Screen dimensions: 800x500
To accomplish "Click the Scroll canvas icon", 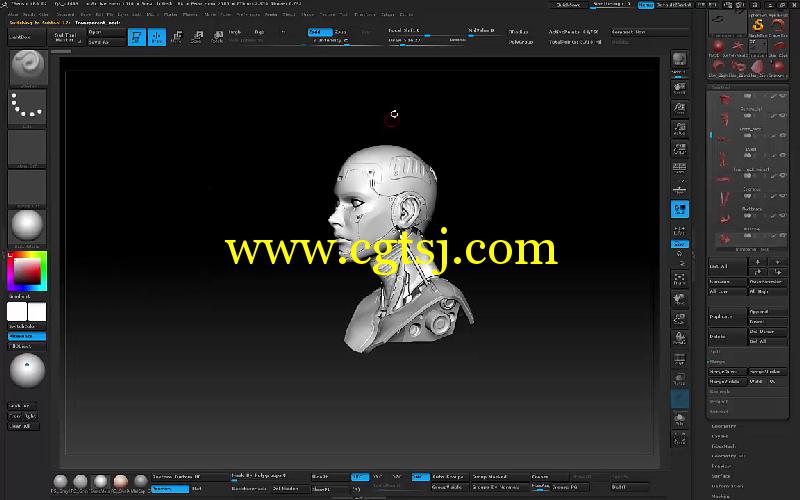I will [679, 88].
